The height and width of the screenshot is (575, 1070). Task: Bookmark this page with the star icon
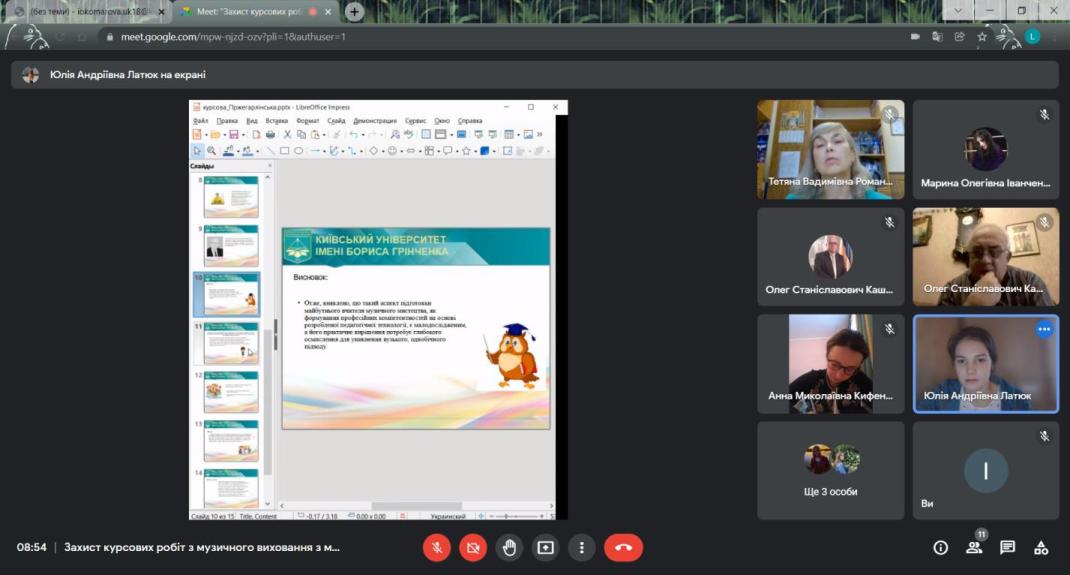click(982, 36)
